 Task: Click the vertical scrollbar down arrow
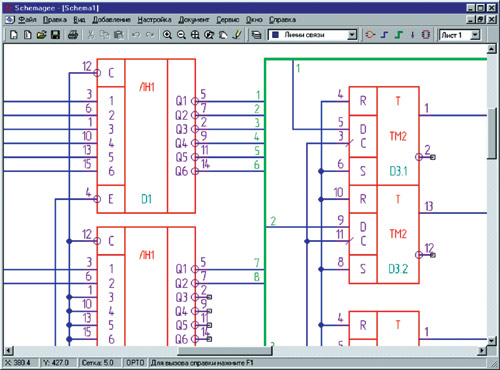(492, 341)
